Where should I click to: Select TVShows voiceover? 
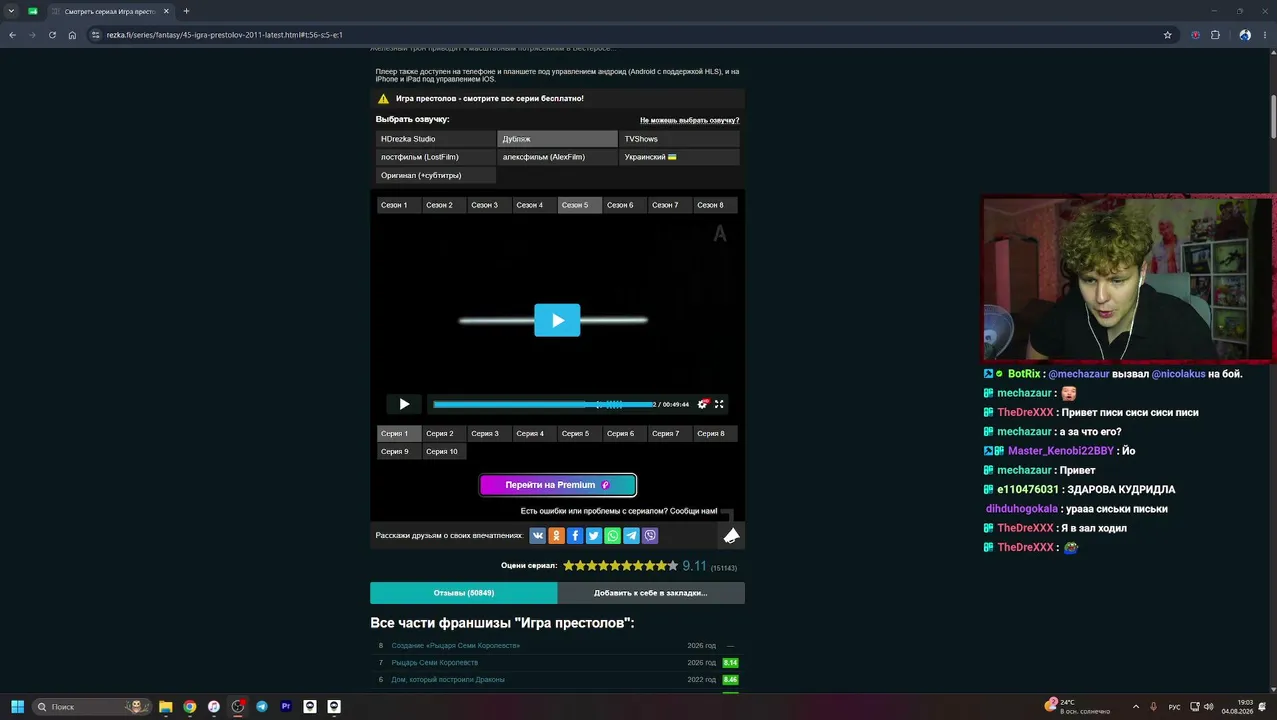click(x=679, y=139)
